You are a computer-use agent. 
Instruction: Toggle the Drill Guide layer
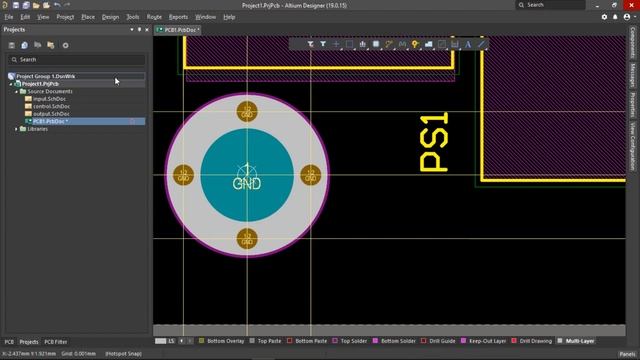438,341
